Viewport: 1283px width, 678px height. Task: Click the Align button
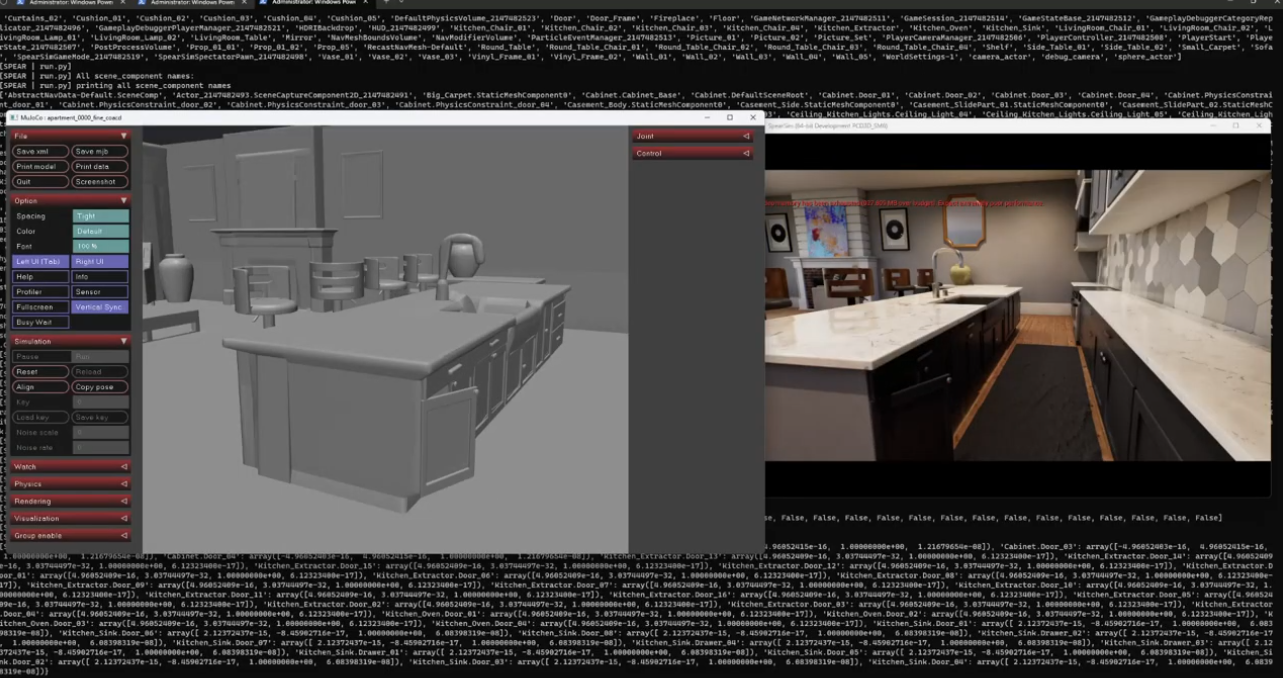(x=41, y=386)
